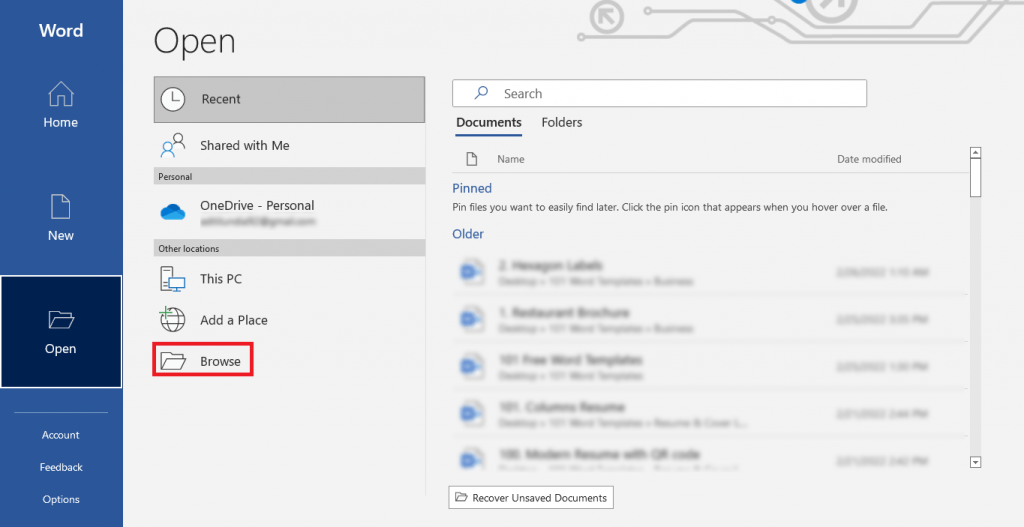Click in the Search field
The image size is (1024, 527).
(x=660, y=93)
